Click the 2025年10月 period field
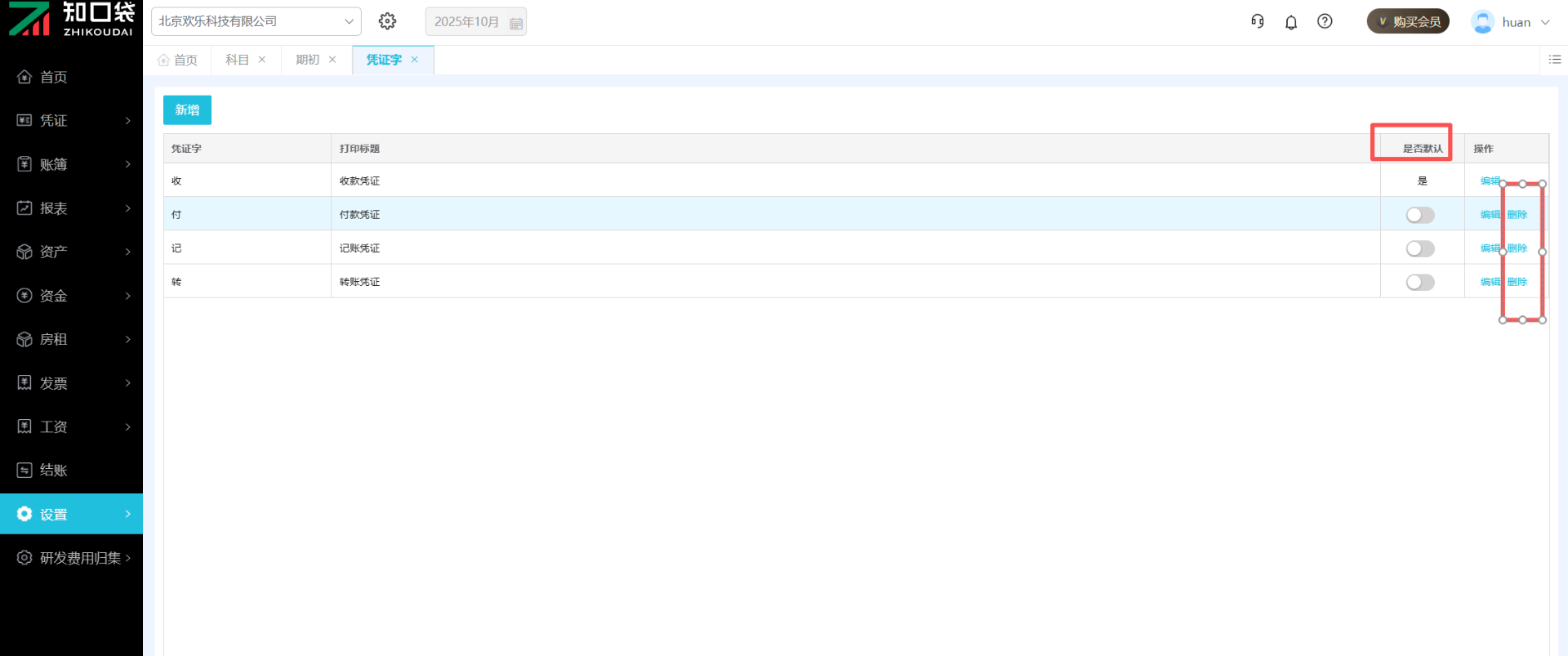This screenshot has height=656, width=1568. (466, 22)
